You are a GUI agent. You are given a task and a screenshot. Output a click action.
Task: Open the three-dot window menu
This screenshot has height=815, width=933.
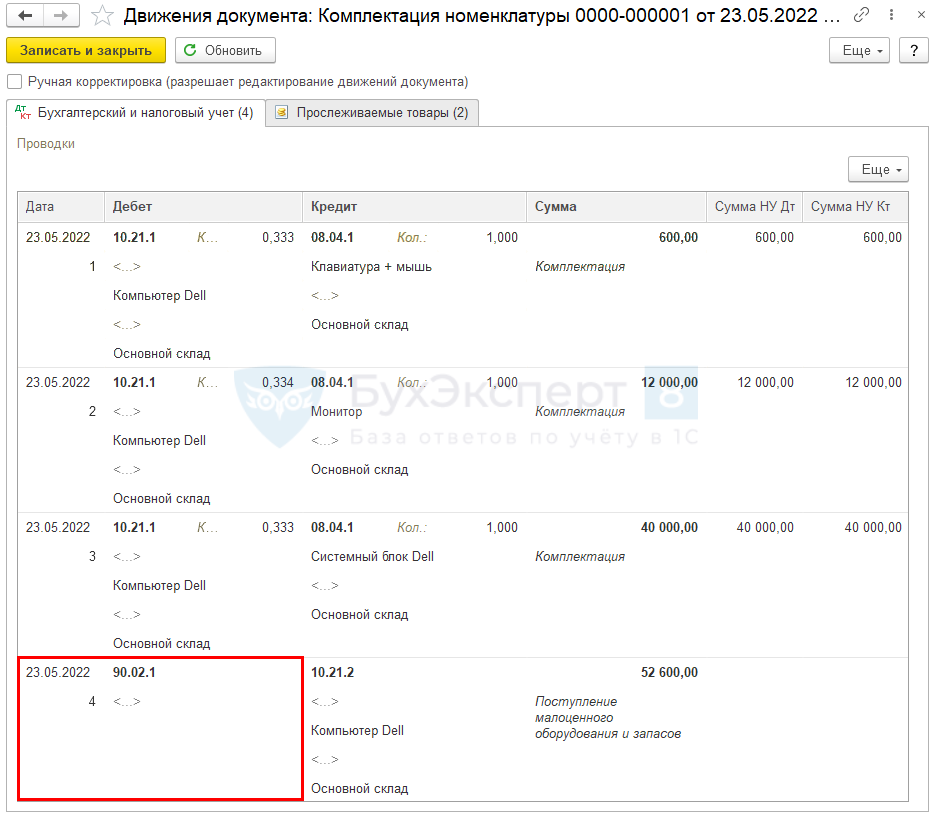891,15
